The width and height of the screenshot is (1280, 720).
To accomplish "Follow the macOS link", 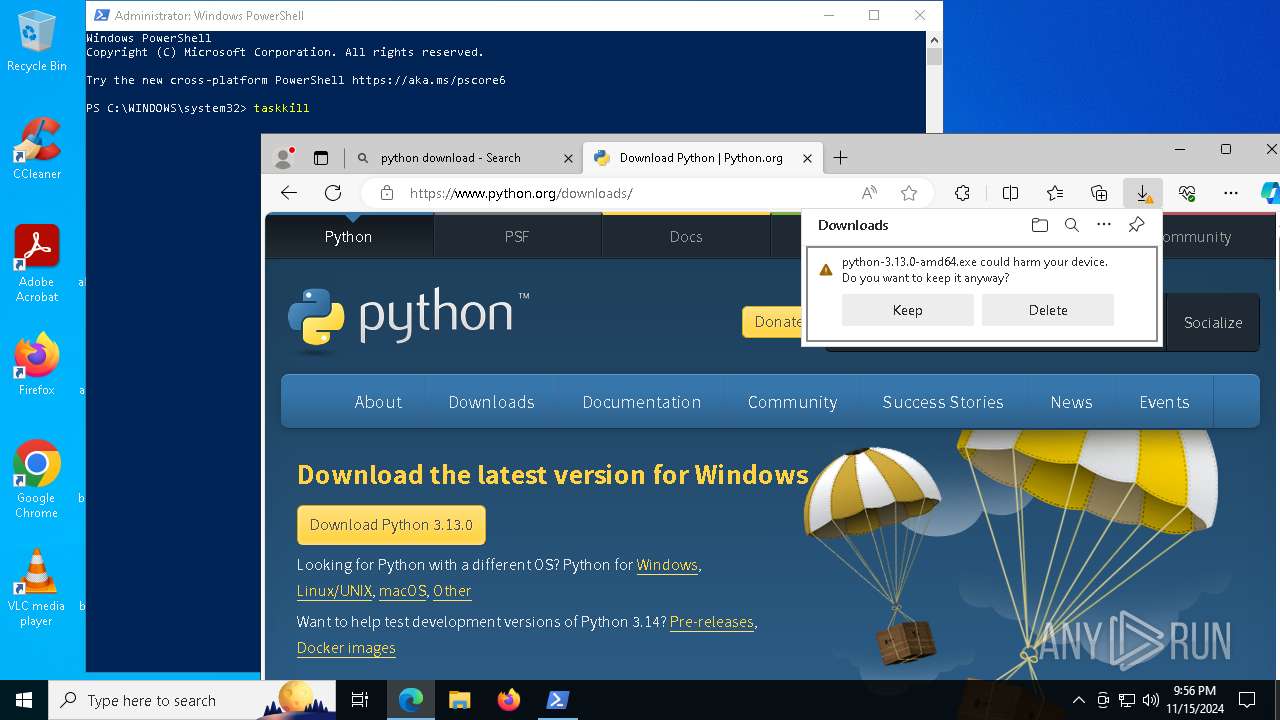I will point(403,591).
